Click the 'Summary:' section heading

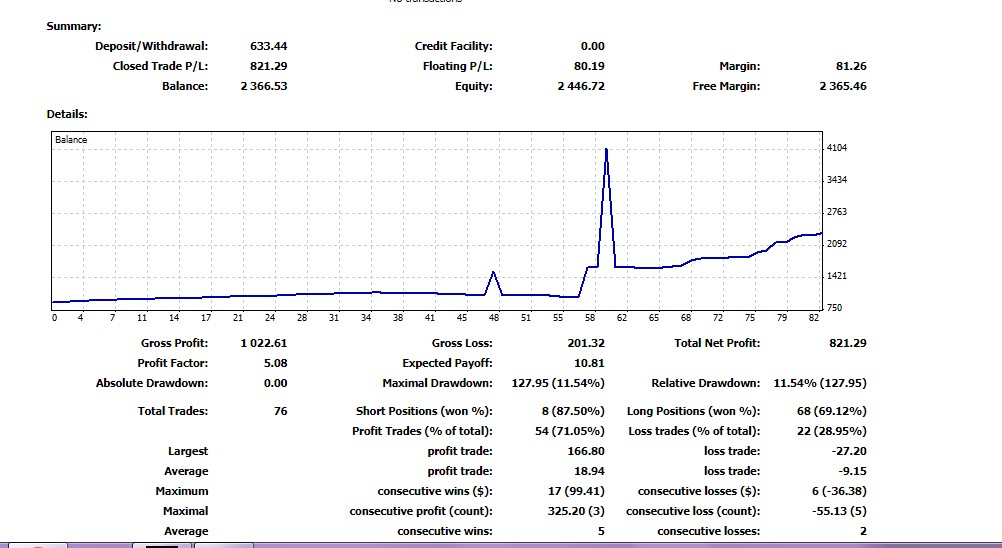(x=73, y=26)
